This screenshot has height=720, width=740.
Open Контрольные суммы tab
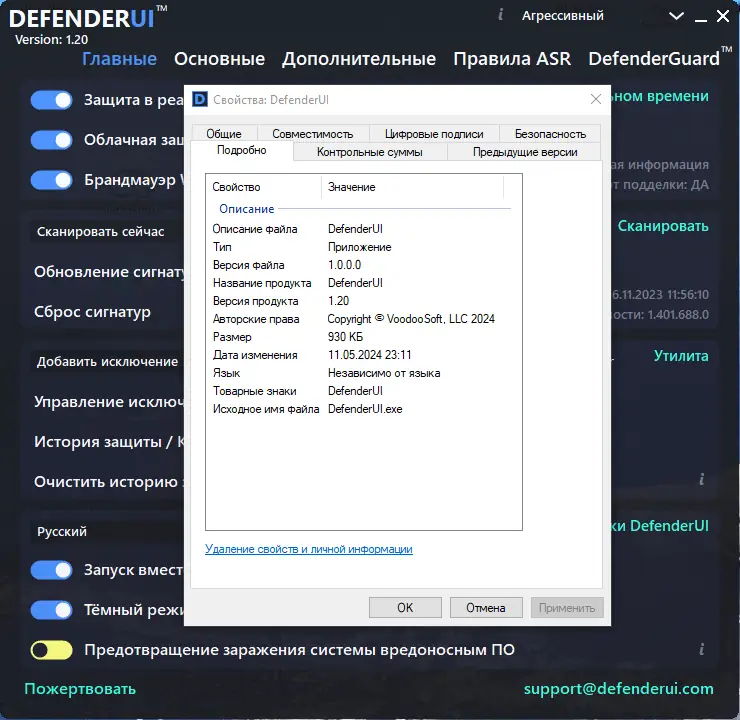pos(370,152)
